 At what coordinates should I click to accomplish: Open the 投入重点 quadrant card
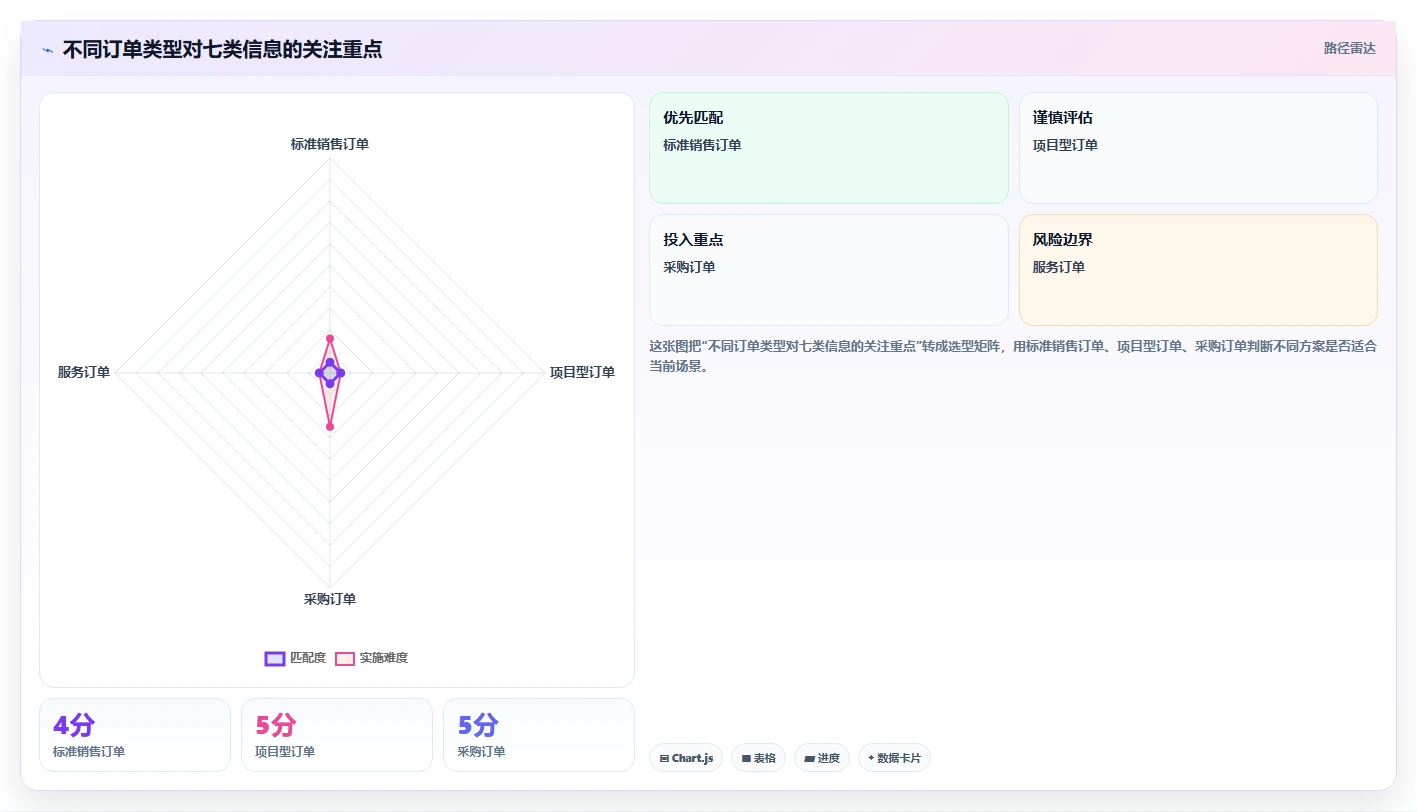point(829,270)
